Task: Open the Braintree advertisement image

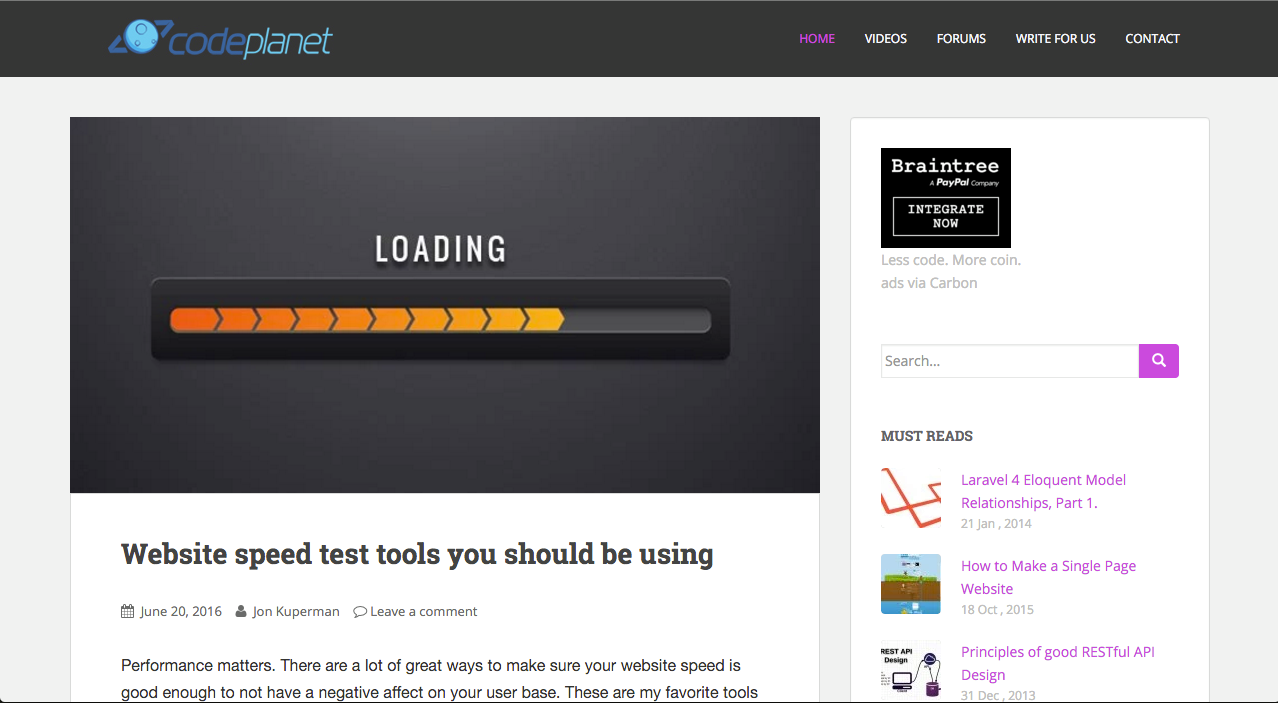Action: [x=946, y=198]
